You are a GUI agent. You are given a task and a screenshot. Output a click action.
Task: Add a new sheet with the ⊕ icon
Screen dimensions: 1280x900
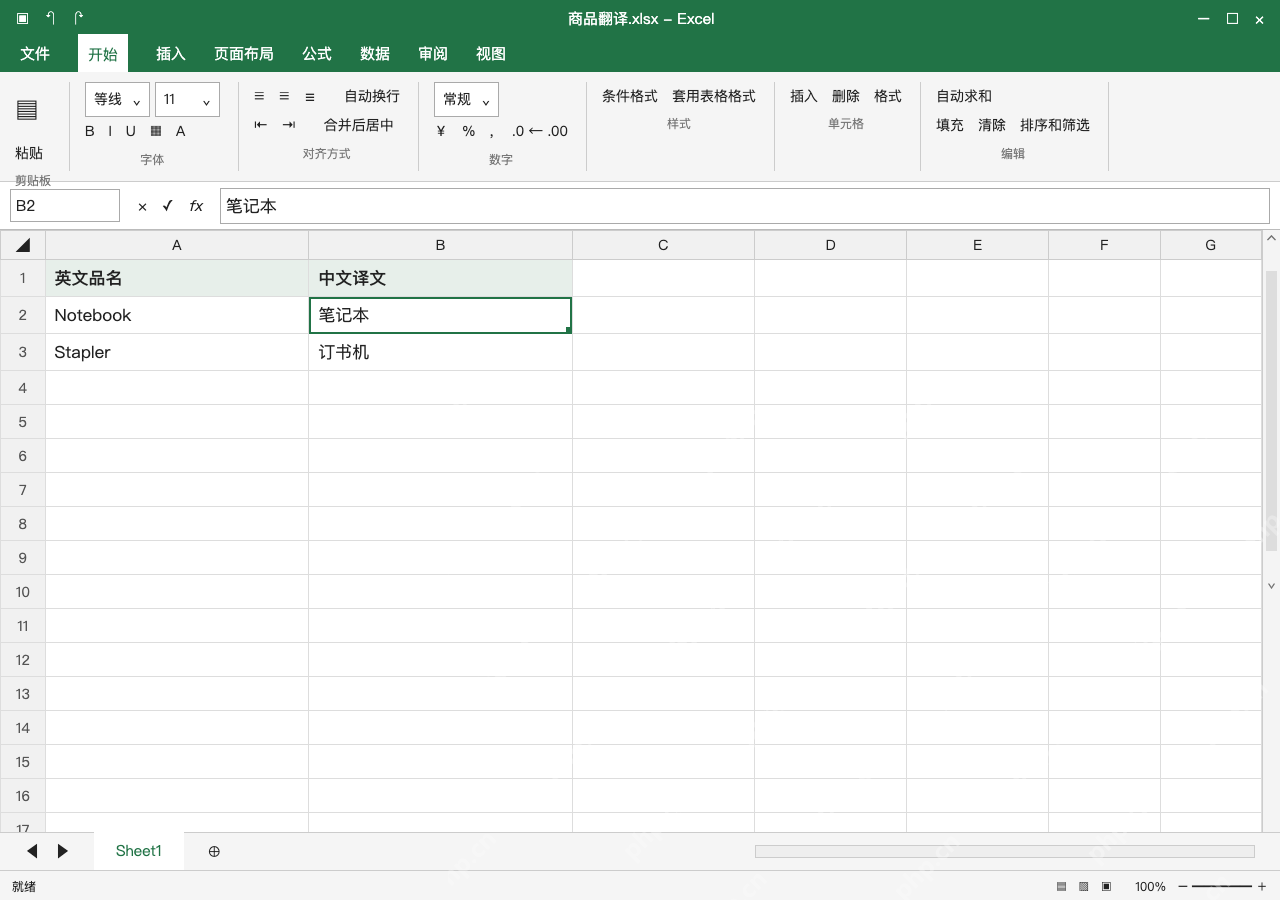point(214,851)
